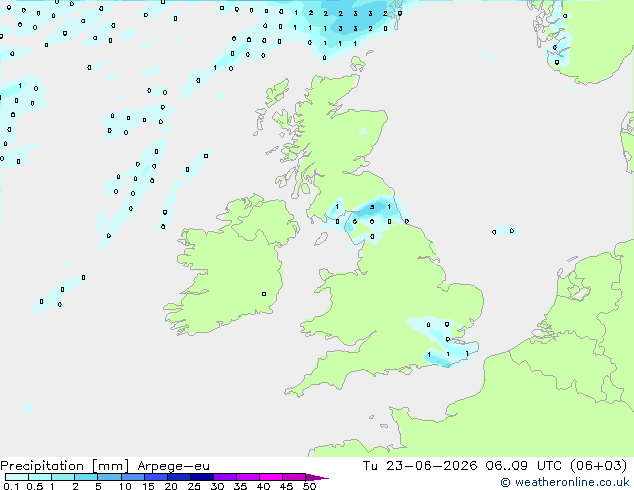Screen dimensions: 634x490
Task: Click the '(06+03)' forecast offset text
Action: coord(598,465)
